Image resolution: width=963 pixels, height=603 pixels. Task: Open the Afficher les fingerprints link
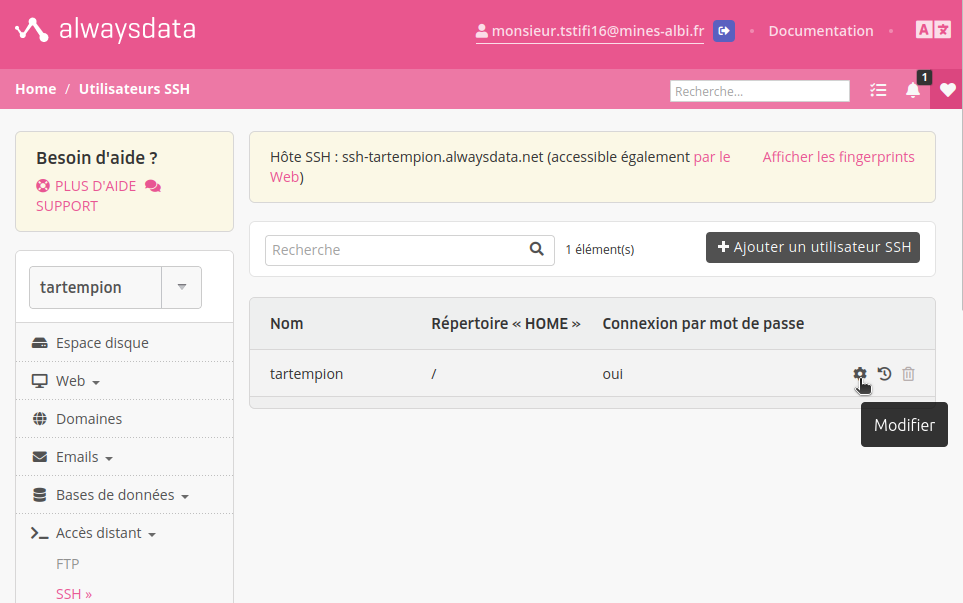838,157
